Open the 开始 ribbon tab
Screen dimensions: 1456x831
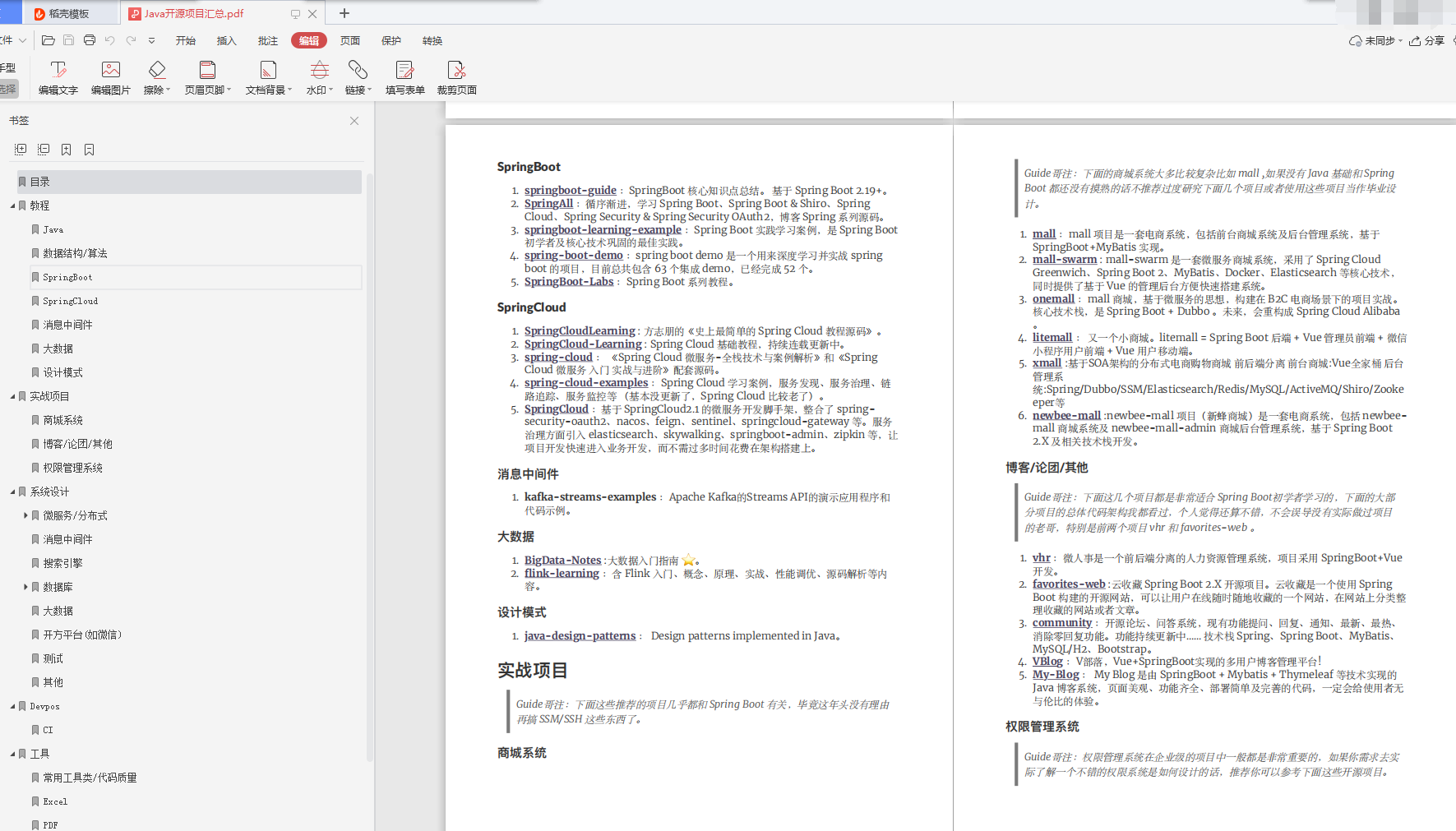pos(186,41)
